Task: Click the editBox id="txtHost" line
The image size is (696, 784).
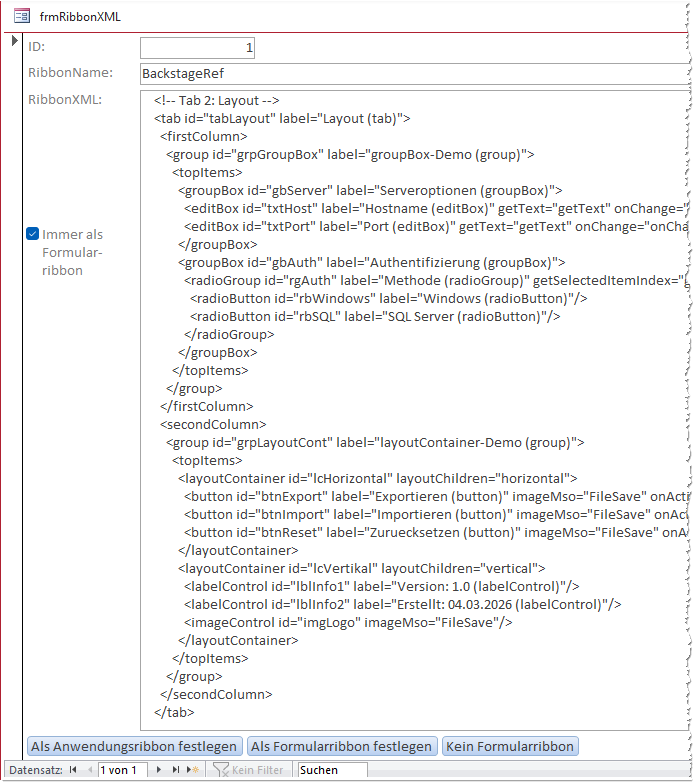Action: coord(436,208)
